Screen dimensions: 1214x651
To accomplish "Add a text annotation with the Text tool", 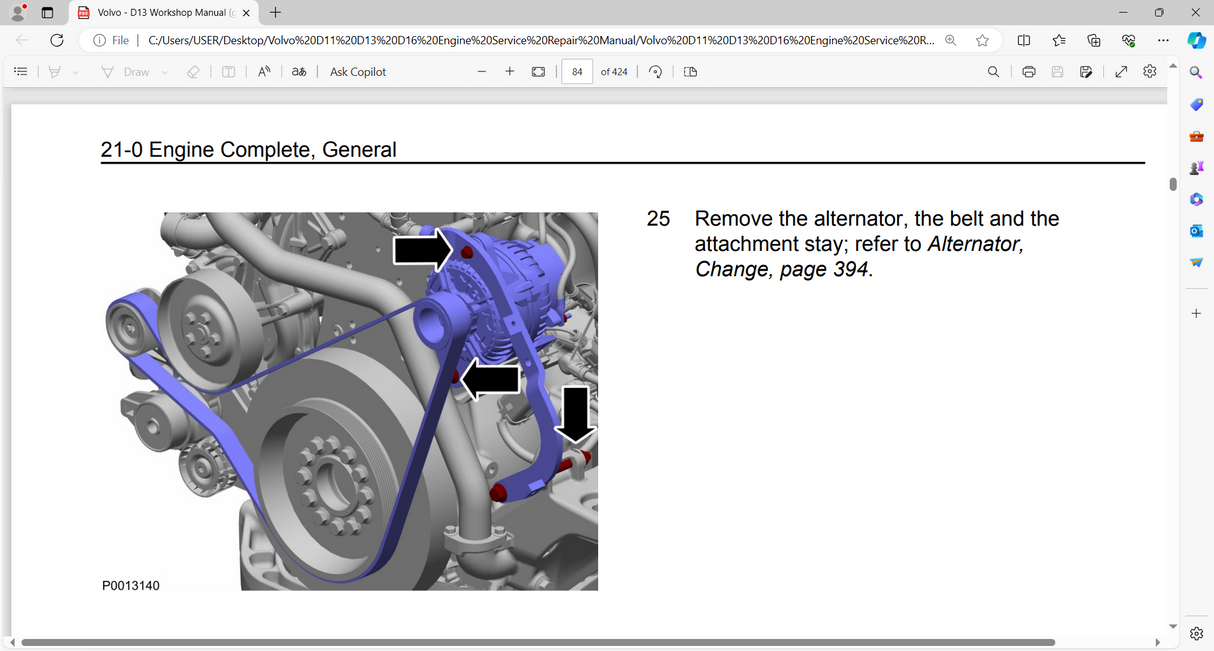I will 228,71.
